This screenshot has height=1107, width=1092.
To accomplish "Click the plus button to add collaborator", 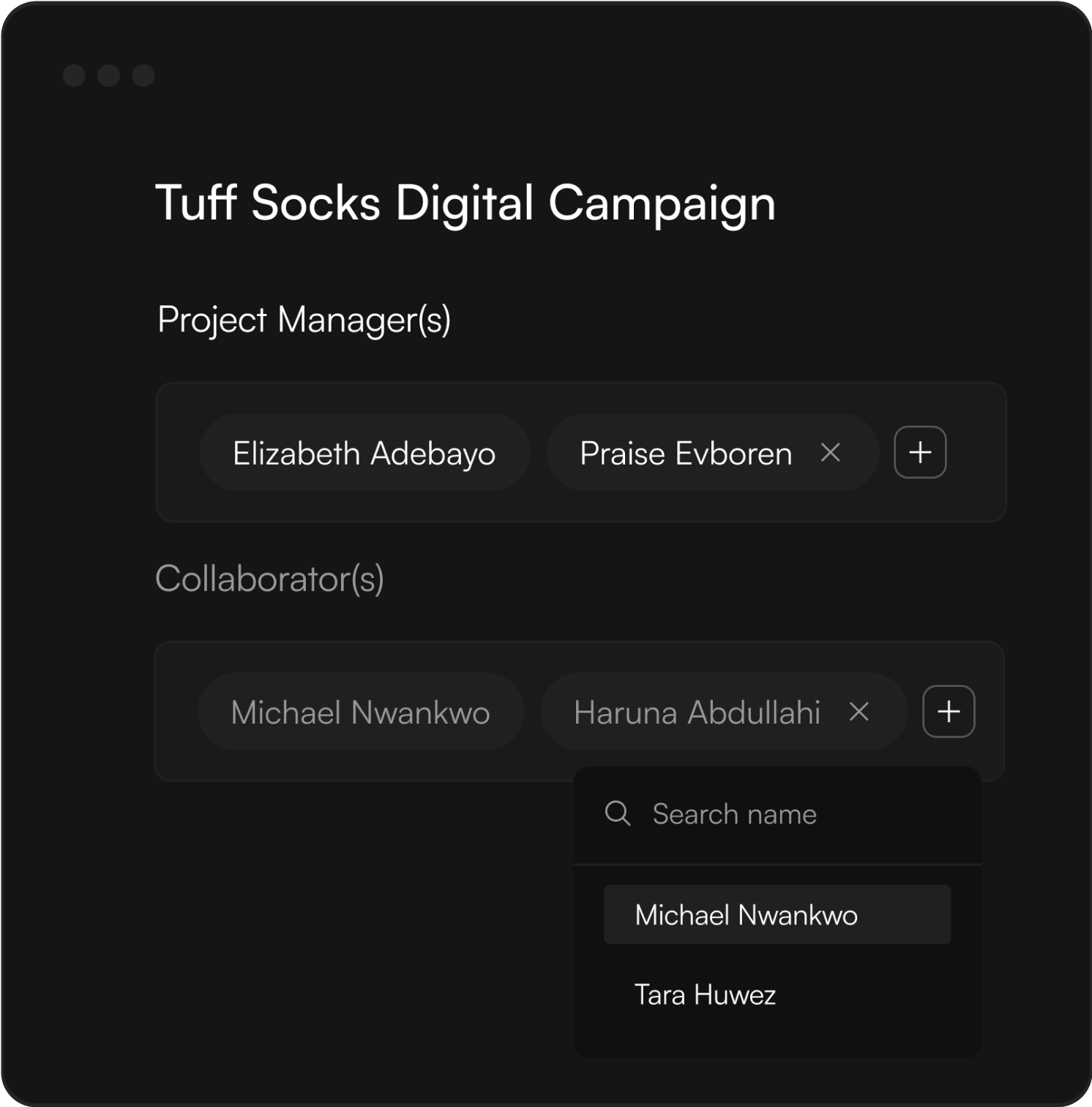I will pyautogui.click(x=949, y=712).
